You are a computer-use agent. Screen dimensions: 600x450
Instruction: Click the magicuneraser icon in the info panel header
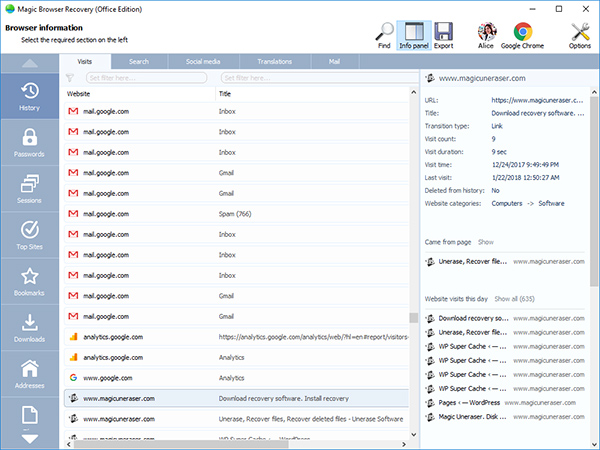430,78
